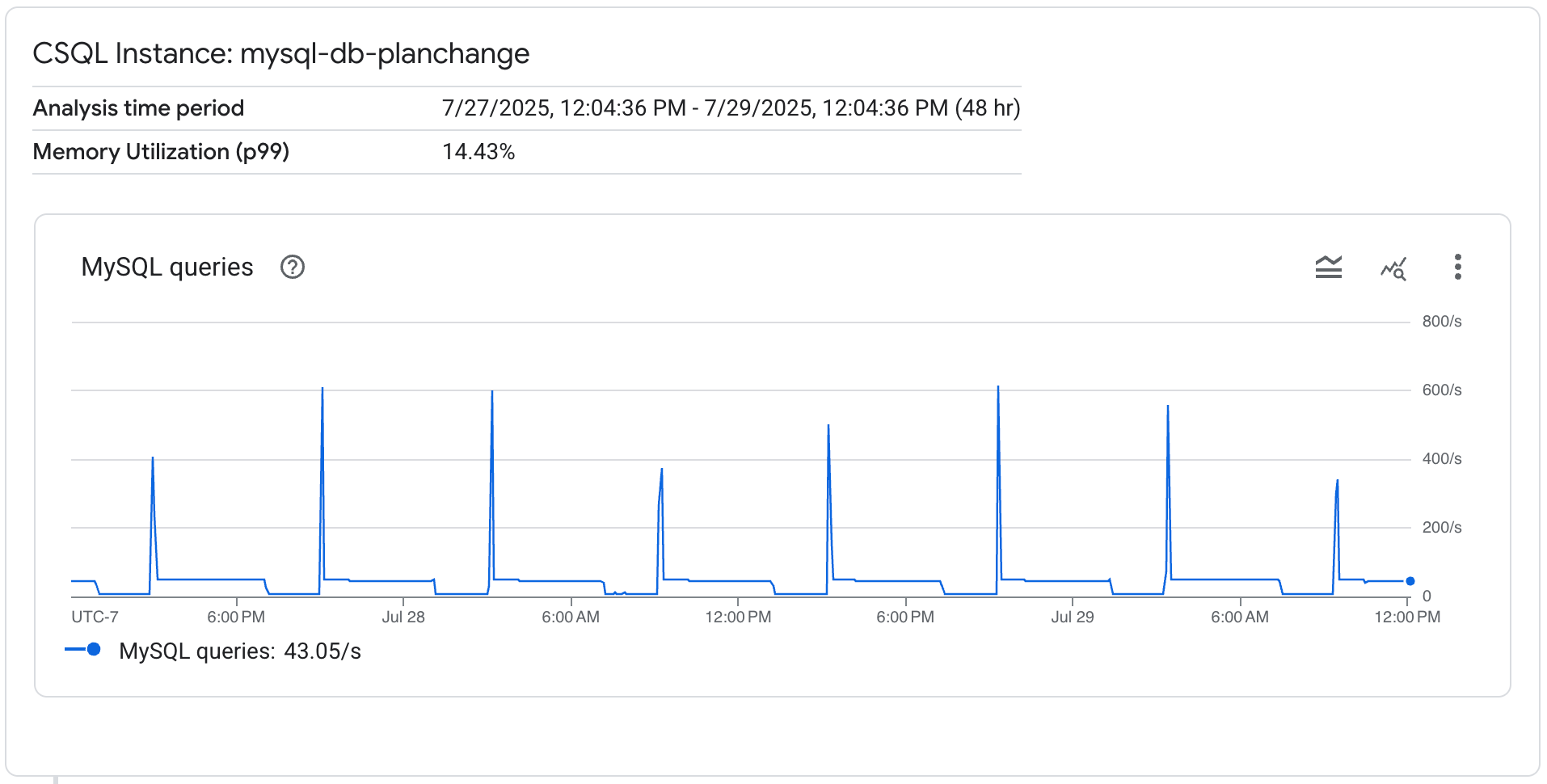Toggle the blue legend marker for MySQL queries
1547x784 pixels.
coord(95,647)
